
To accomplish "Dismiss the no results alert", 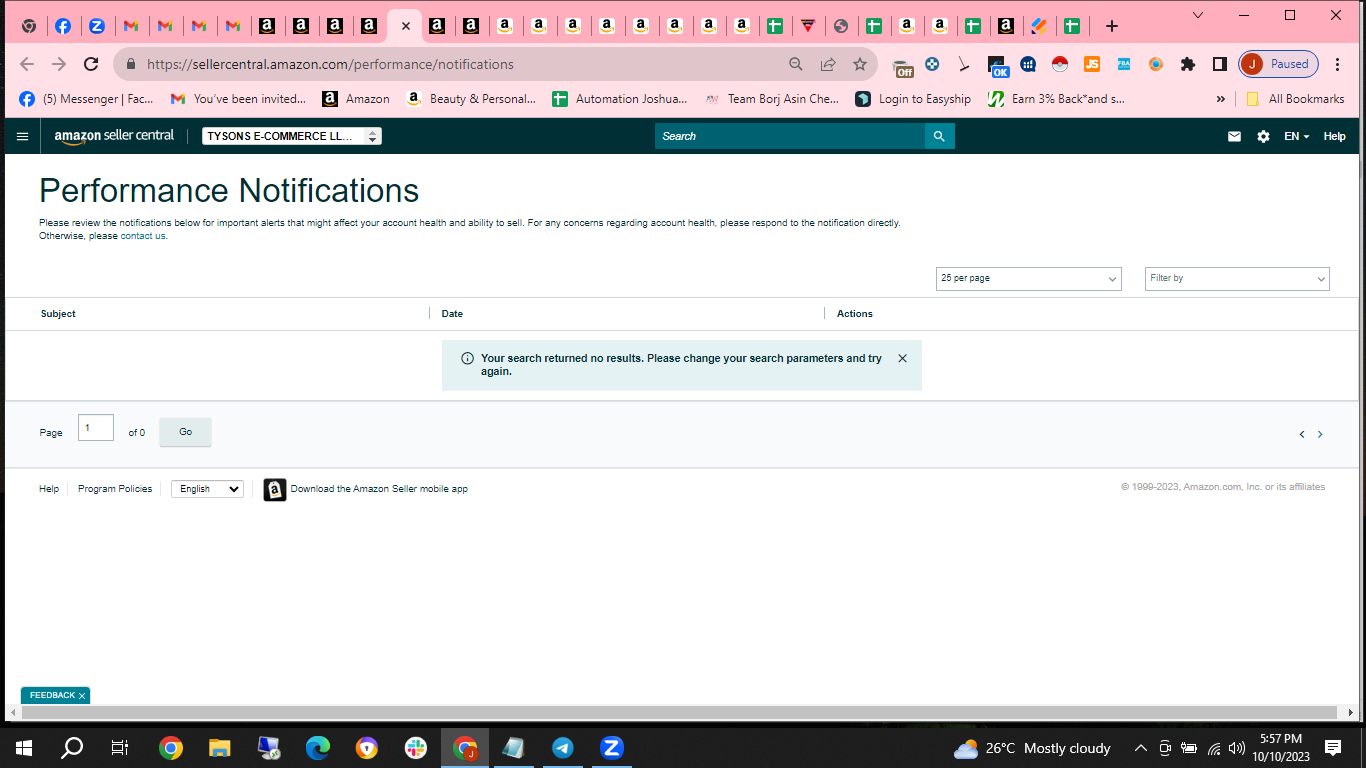I will point(902,358).
